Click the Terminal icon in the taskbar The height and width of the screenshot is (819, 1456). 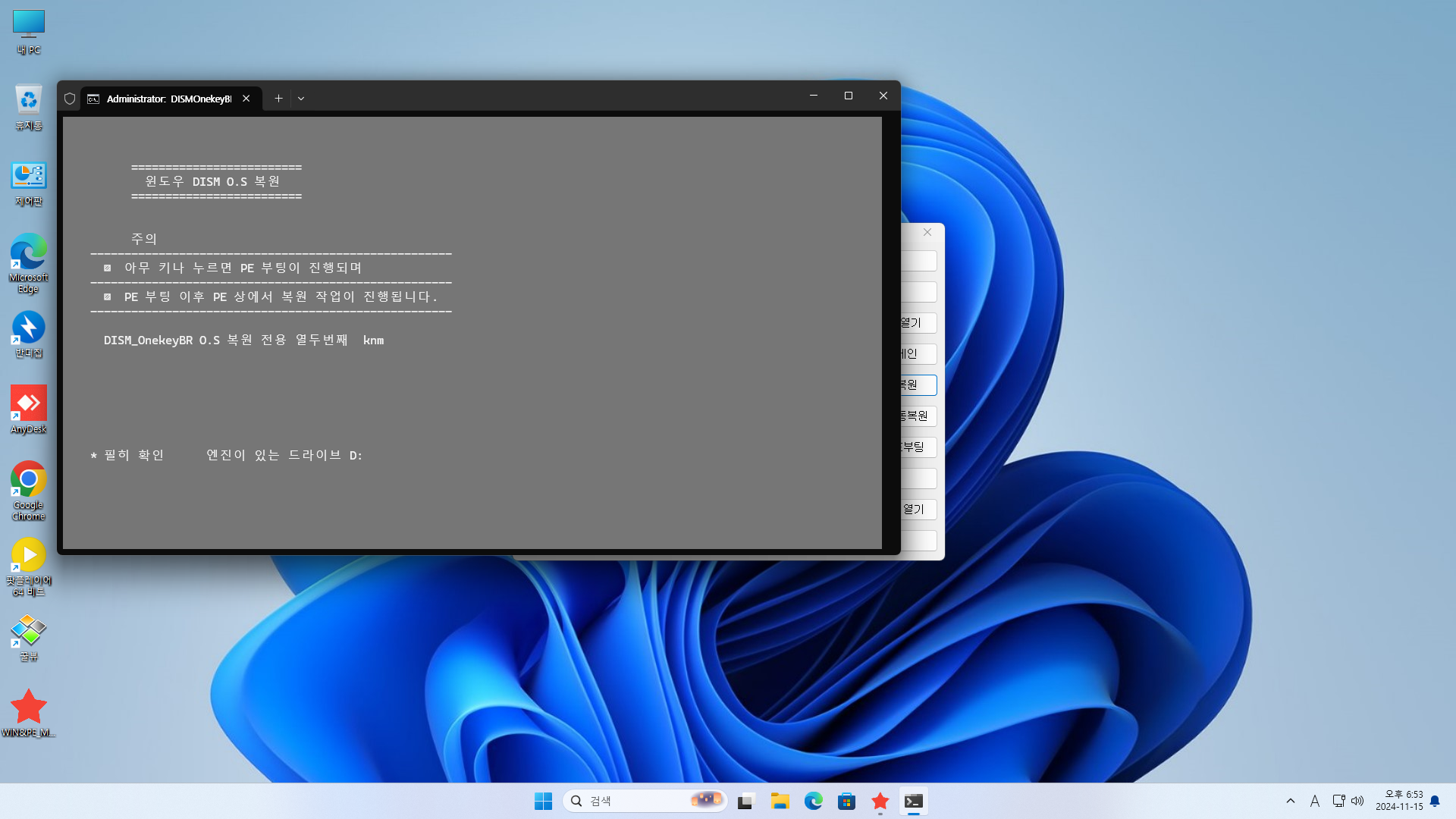(914, 801)
